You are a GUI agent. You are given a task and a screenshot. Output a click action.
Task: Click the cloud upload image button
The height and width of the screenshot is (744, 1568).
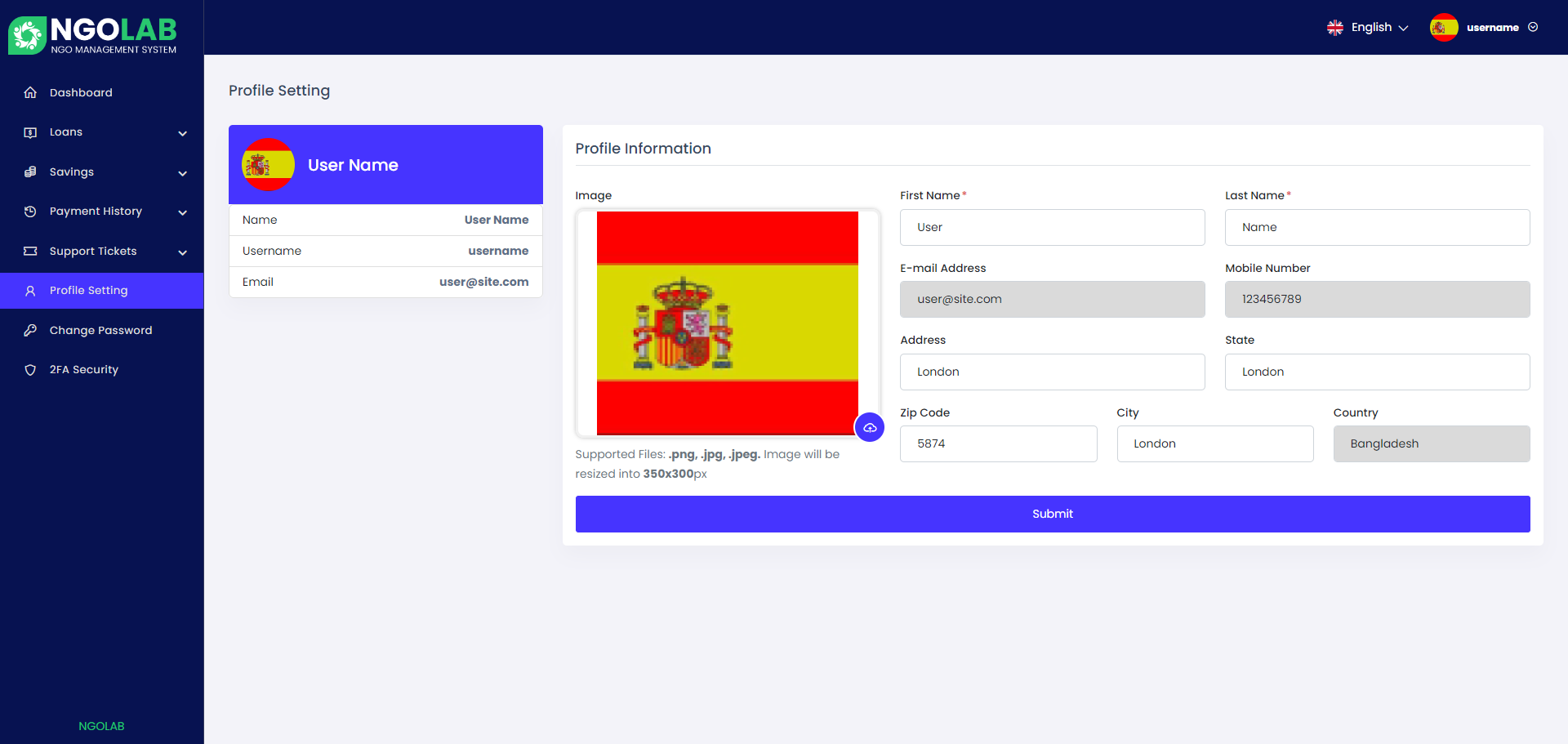(x=870, y=427)
